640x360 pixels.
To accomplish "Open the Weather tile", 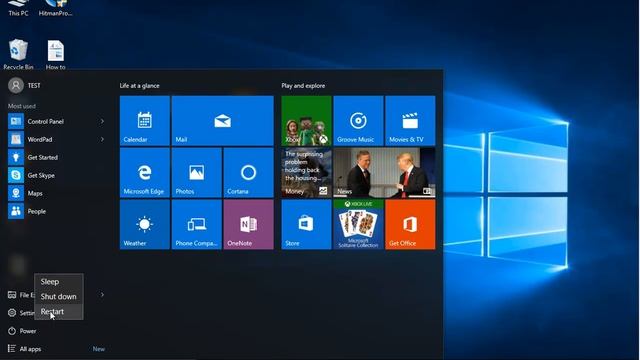I will [x=144, y=224].
